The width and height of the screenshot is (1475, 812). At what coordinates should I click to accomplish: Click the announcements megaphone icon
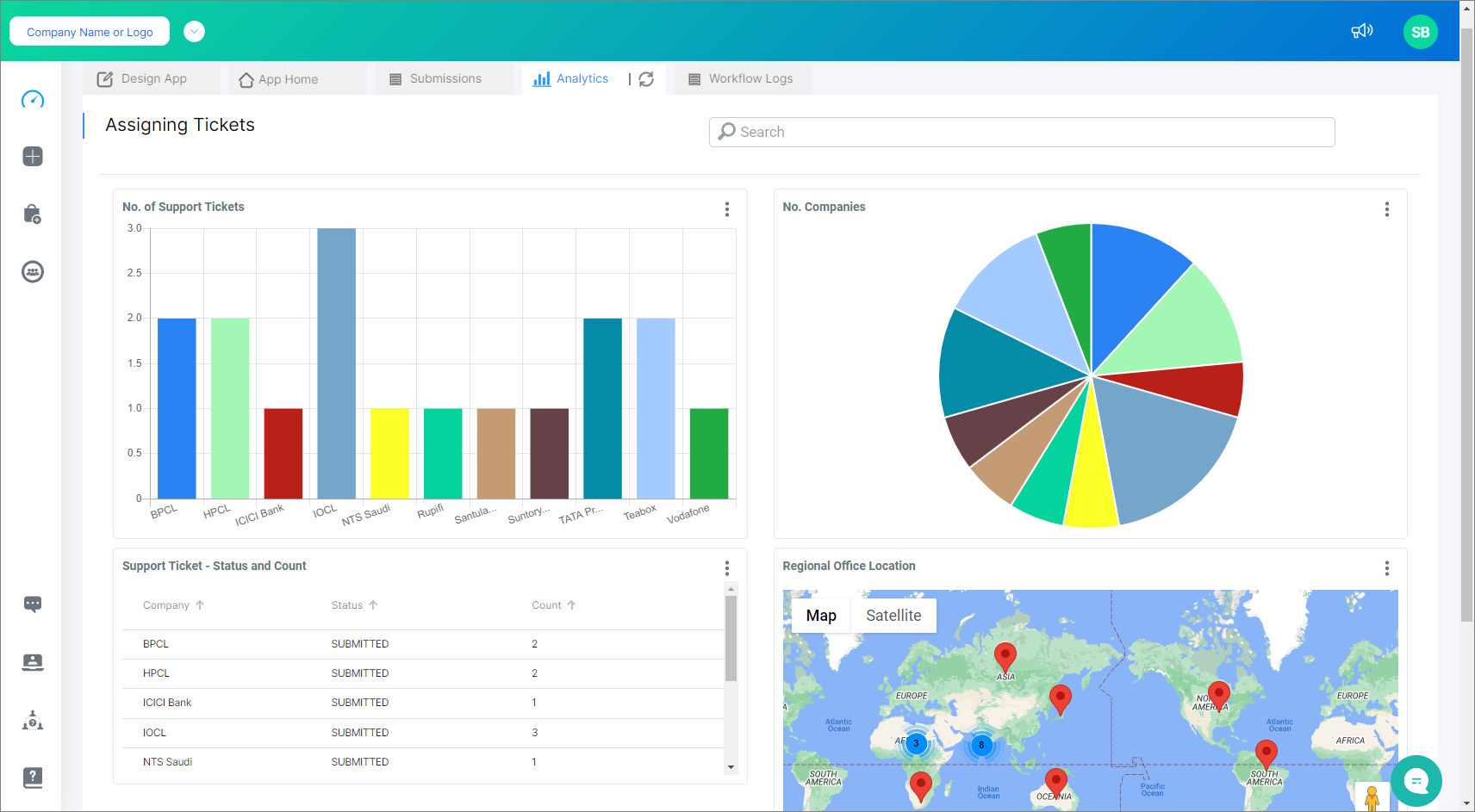1361,32
